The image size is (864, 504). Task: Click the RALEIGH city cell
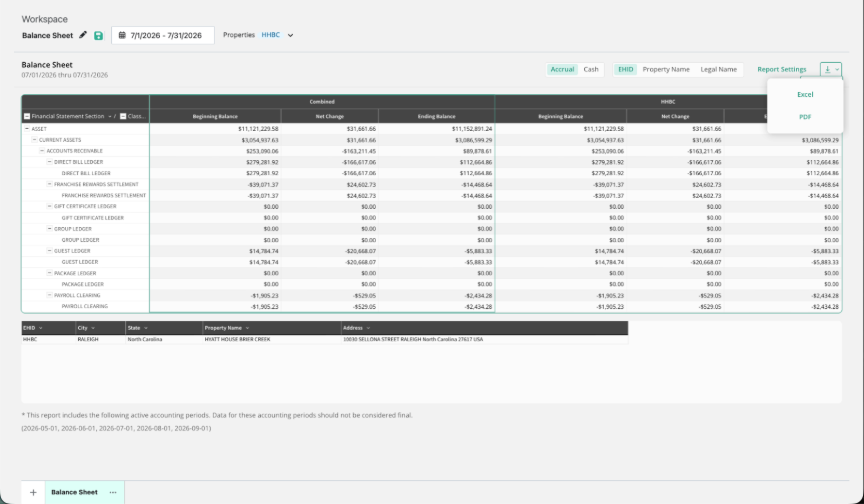point(100,339)
